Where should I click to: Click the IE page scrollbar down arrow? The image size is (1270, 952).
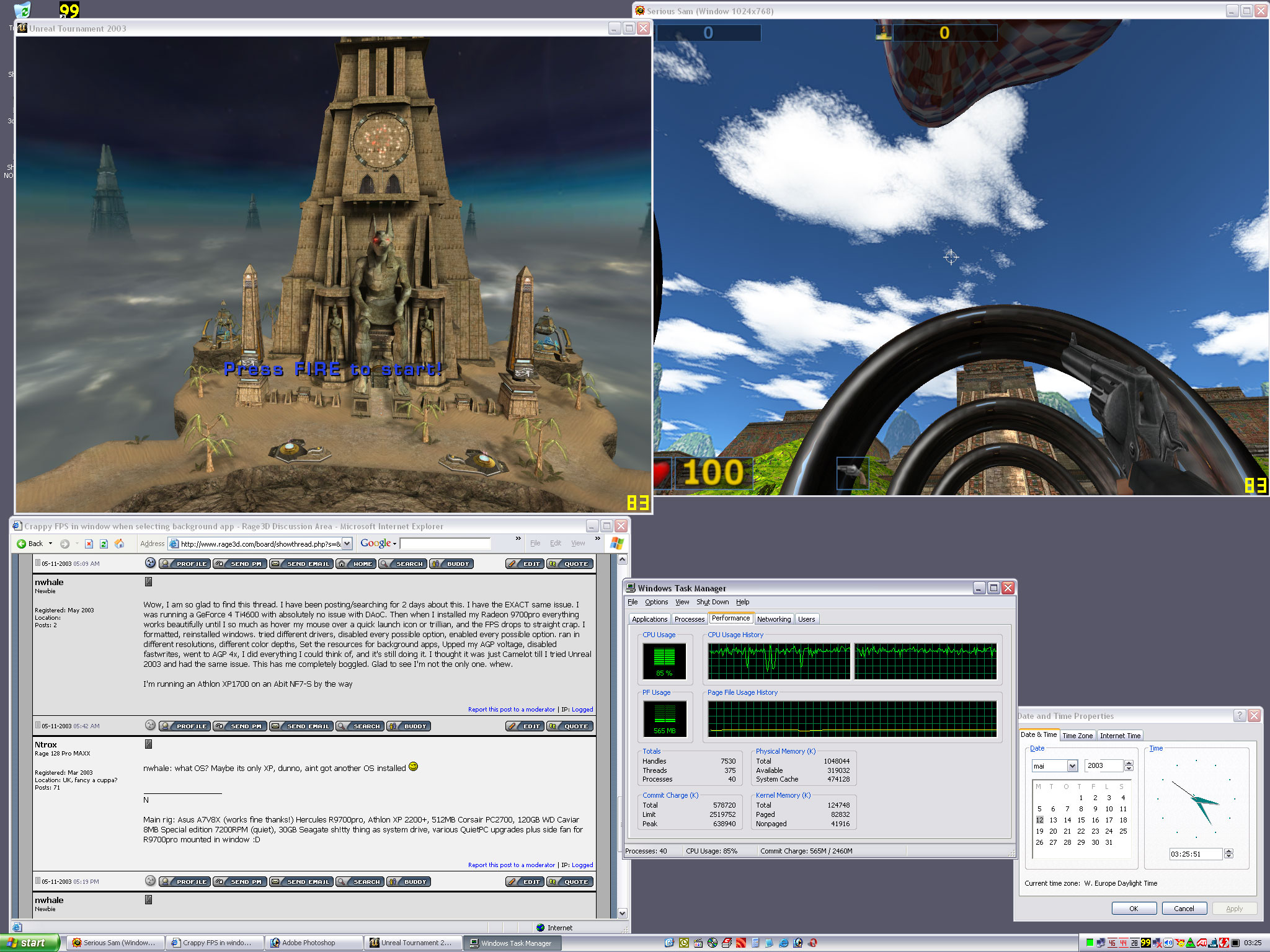623,913
